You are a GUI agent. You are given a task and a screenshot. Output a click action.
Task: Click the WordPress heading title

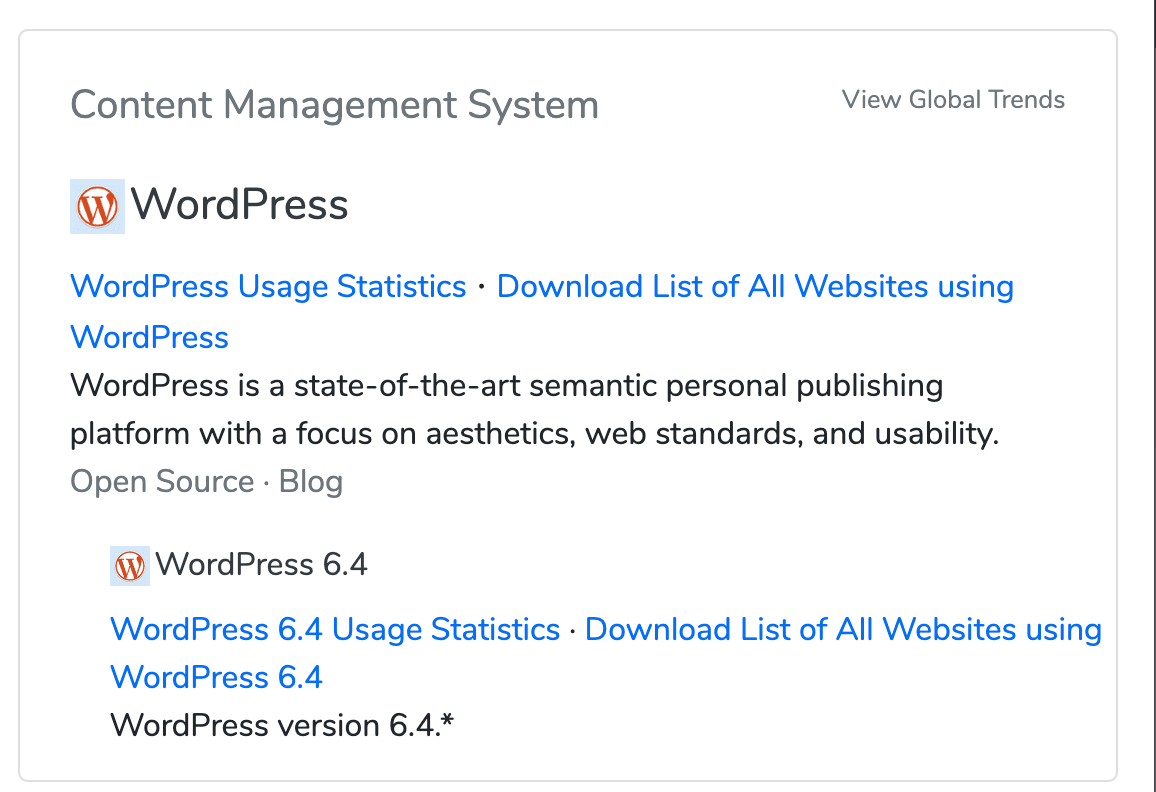(x=239, y=204)
